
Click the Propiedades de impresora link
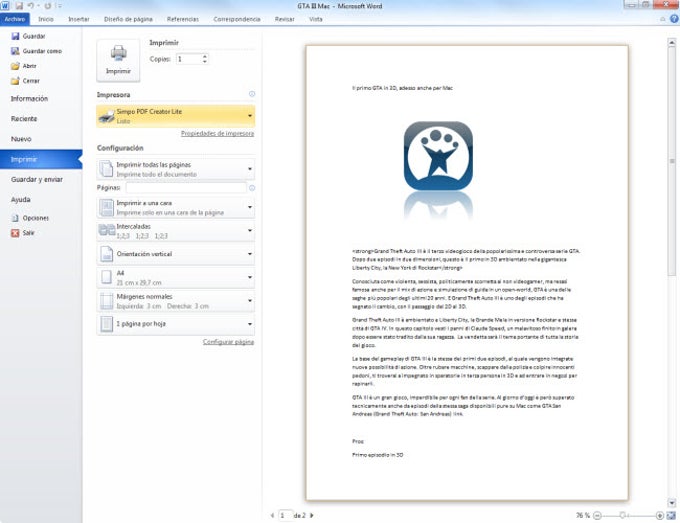[x=217, y=134]
